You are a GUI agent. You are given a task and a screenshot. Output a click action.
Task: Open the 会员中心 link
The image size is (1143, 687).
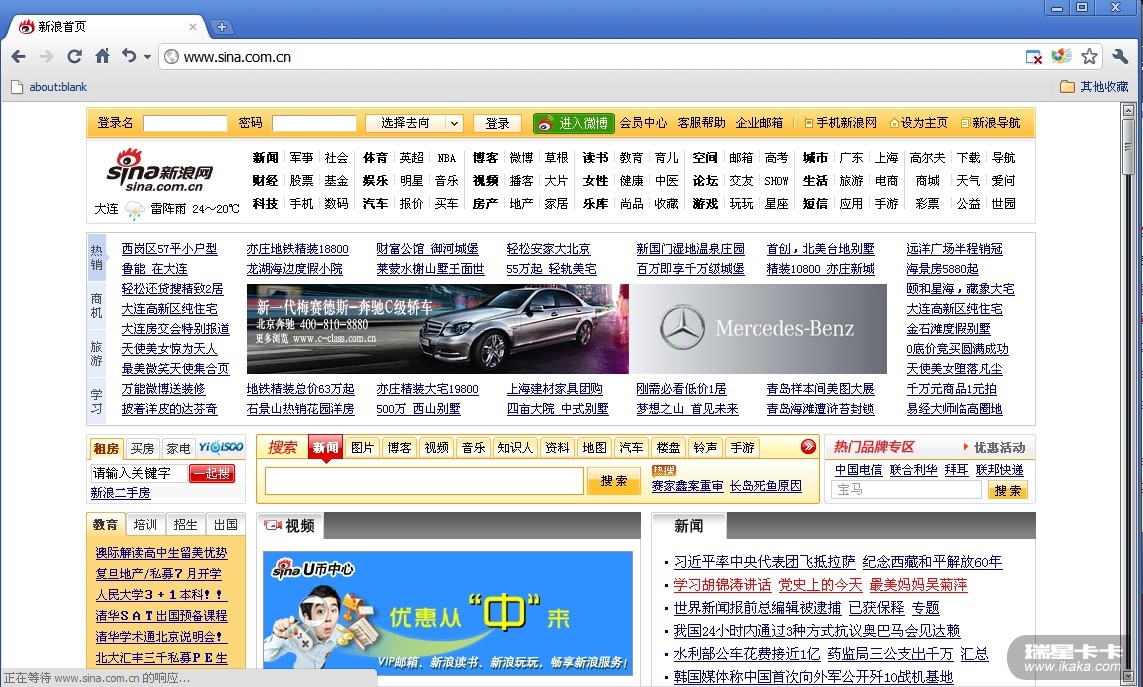643,123
